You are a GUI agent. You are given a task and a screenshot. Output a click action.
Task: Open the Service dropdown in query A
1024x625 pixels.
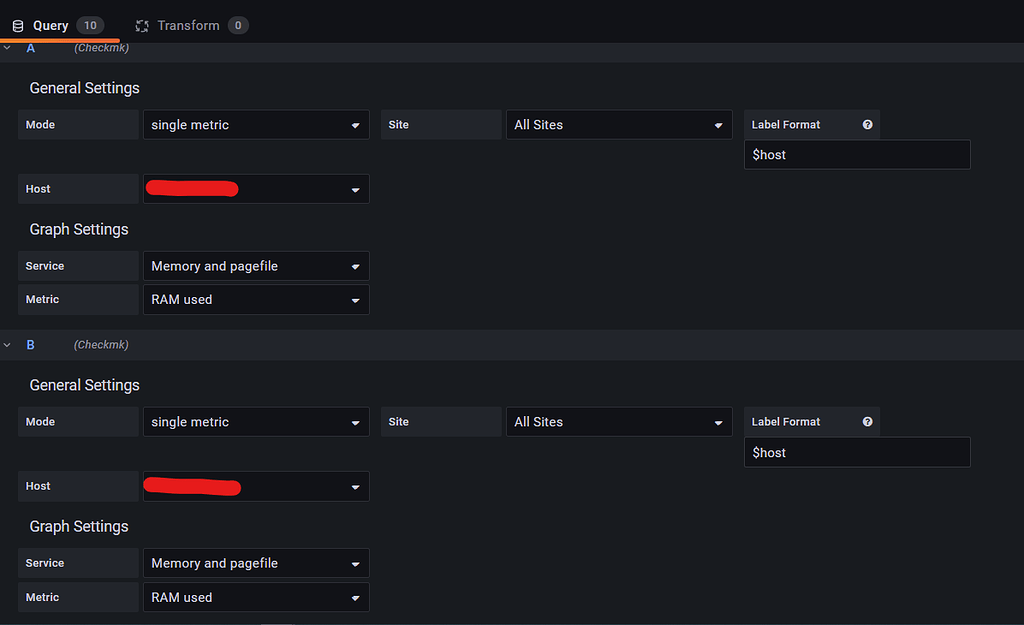[x=255, y=266]
